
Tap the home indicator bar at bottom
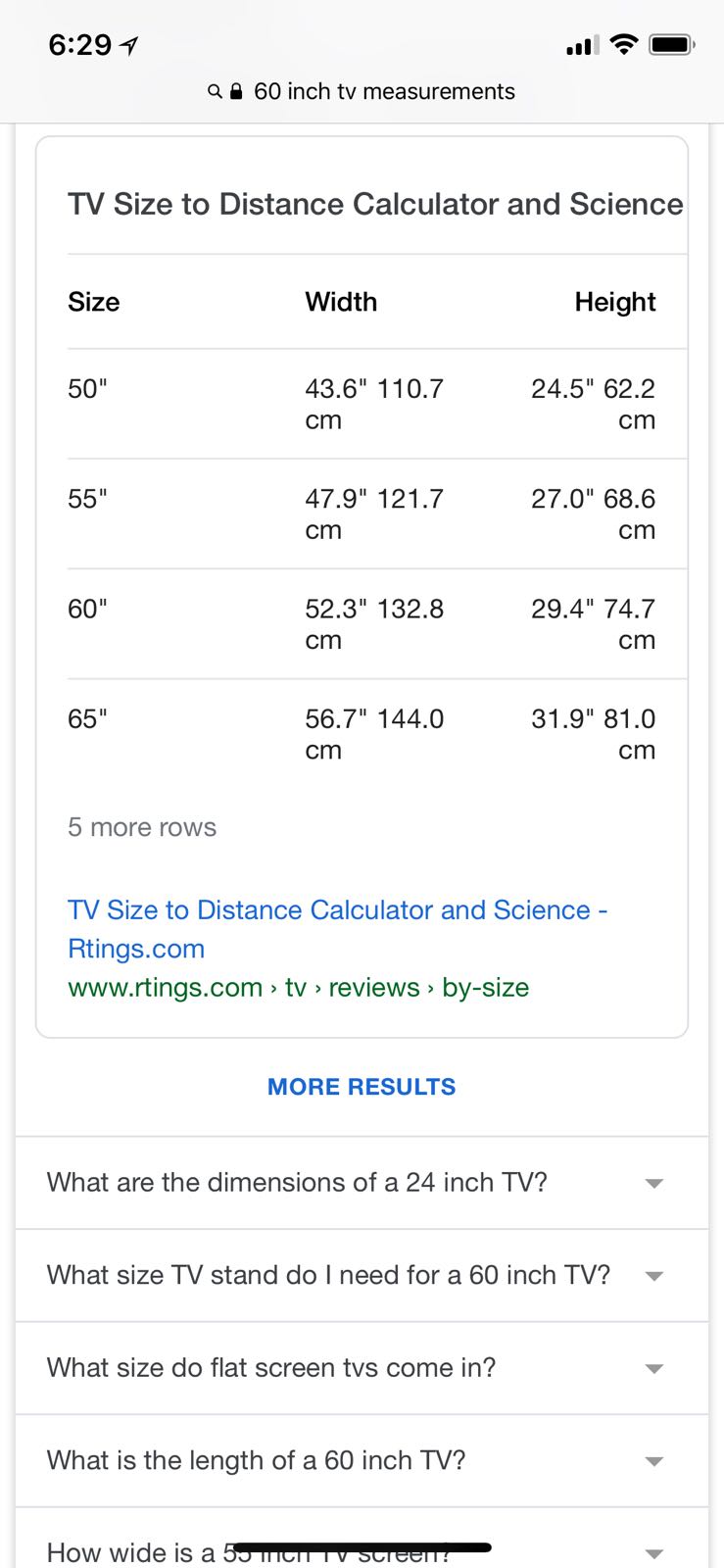[x=362, y=1547]
